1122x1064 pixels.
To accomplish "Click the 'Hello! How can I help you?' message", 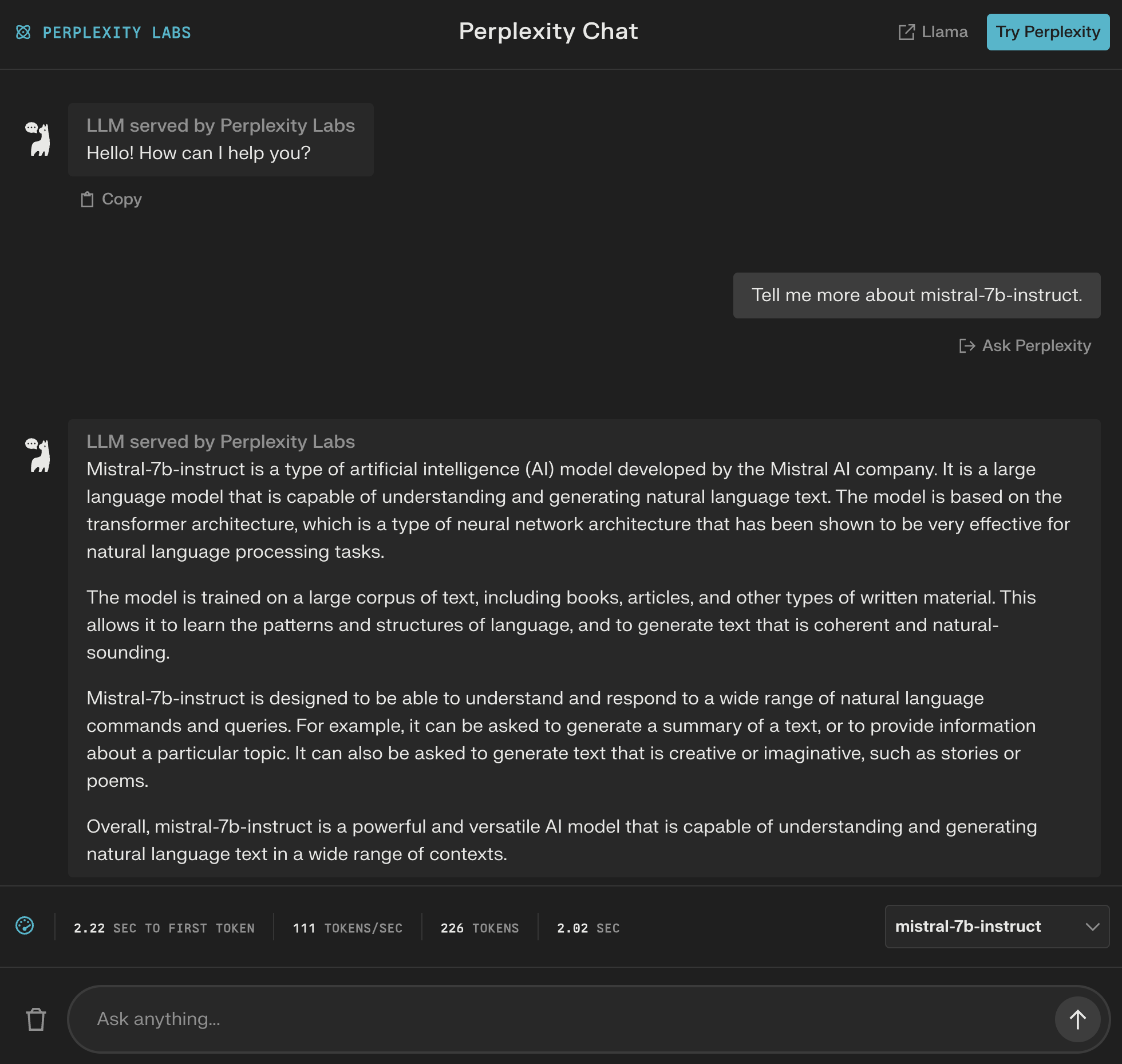I will pyautogui.click(x=199, y=153).
